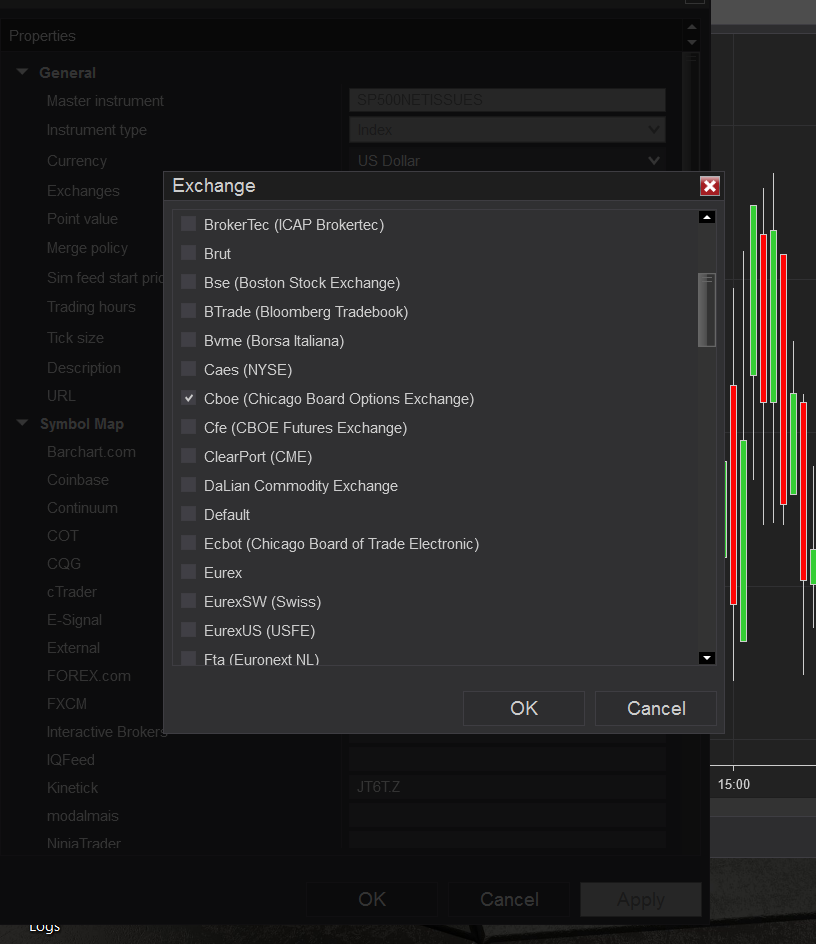Uncheck Cboe (Chicago Board Options Exchange)
816x944 pixels.
coord(188,398)
